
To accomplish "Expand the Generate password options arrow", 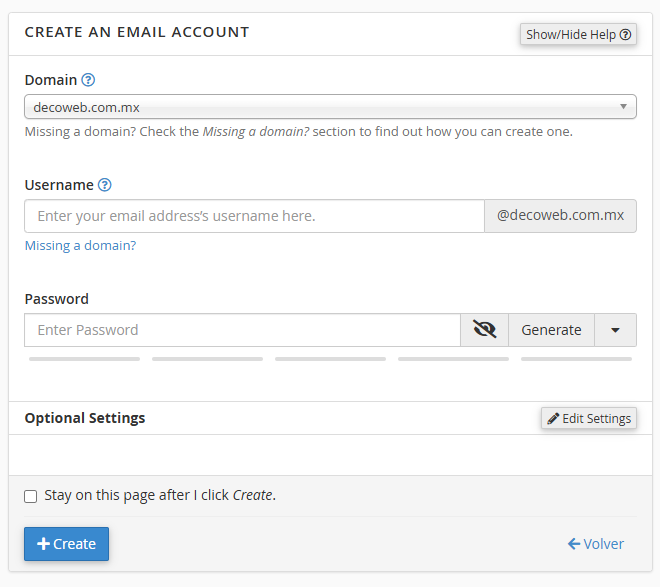I will (x=615, y=330).
